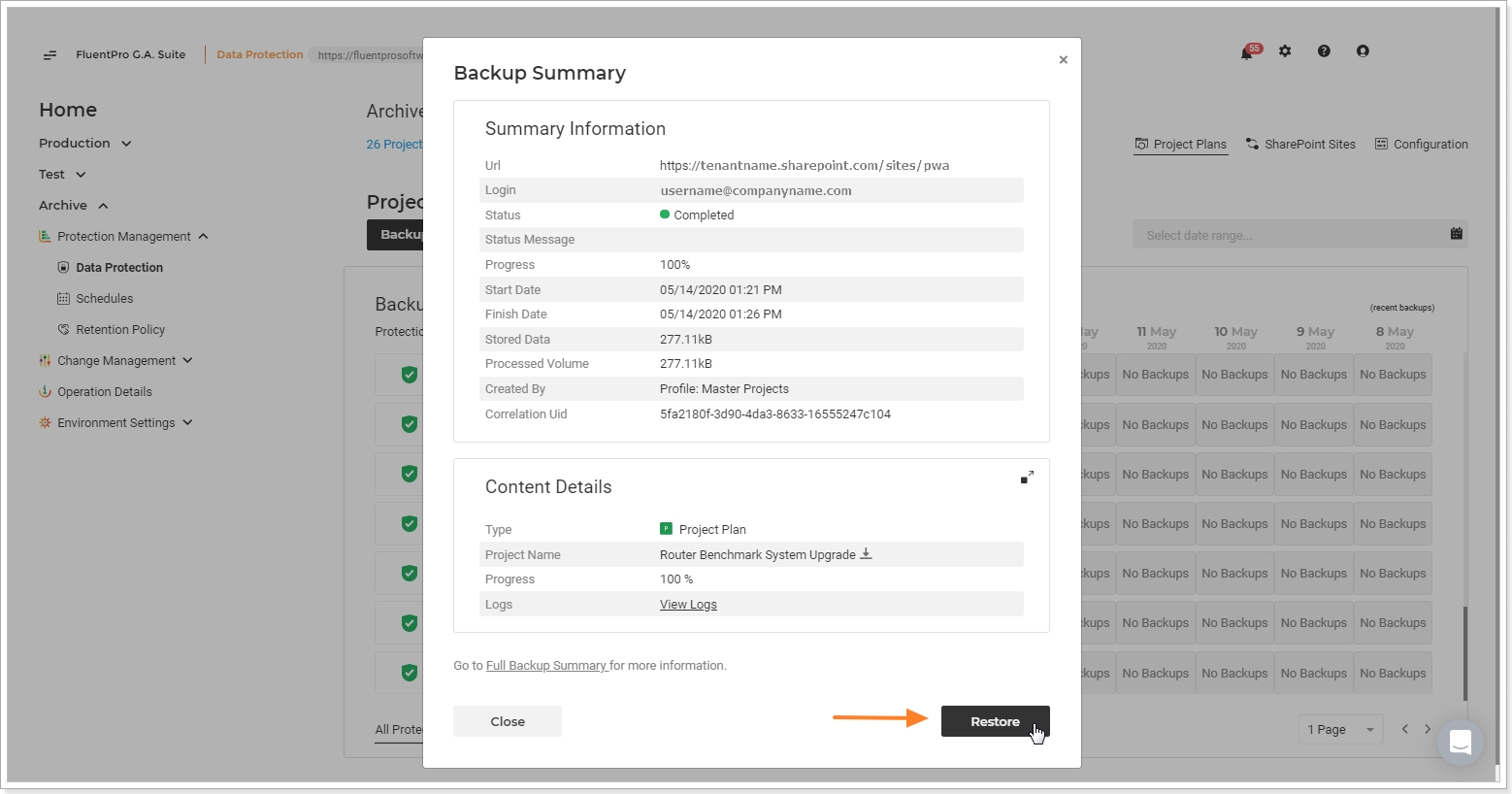Click the Restore button
The height and width of the screenshot is (794, 1512).
tap(996, 721)
